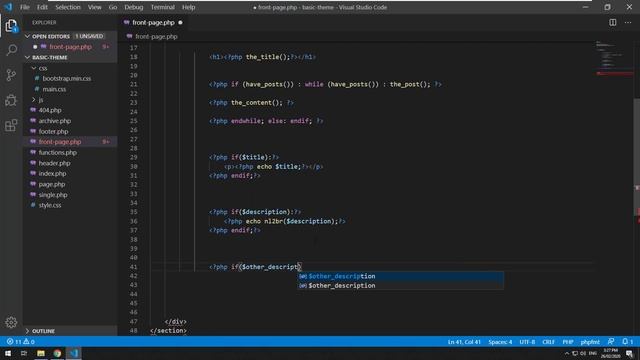This screenshot has height=360, width=640.
Task: Click the unsaved dot on front-page.php tab
Action: click(180, 22)
